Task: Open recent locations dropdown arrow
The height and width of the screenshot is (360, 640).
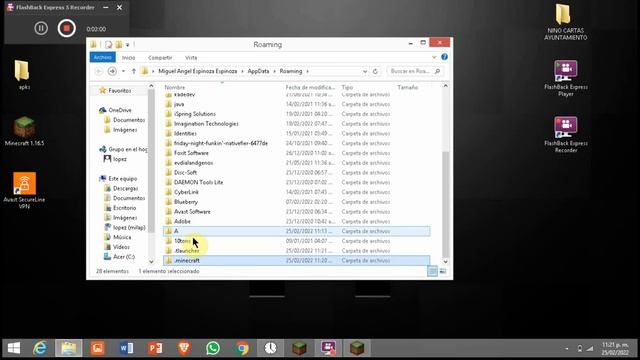Action: [x=123, y=71]
